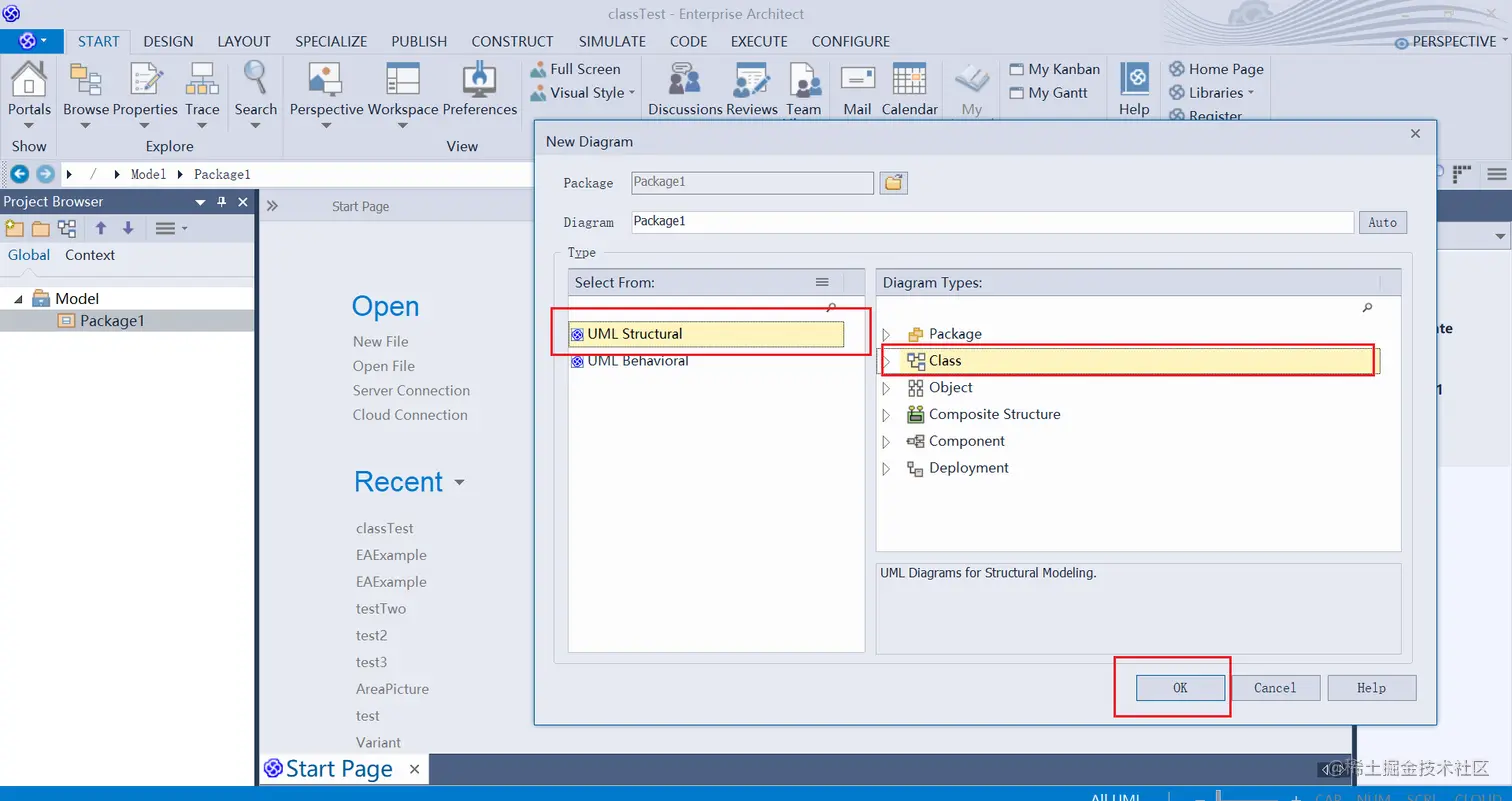
Task: Click the Auto button beside Diagram name
Action: (1382, 222)
